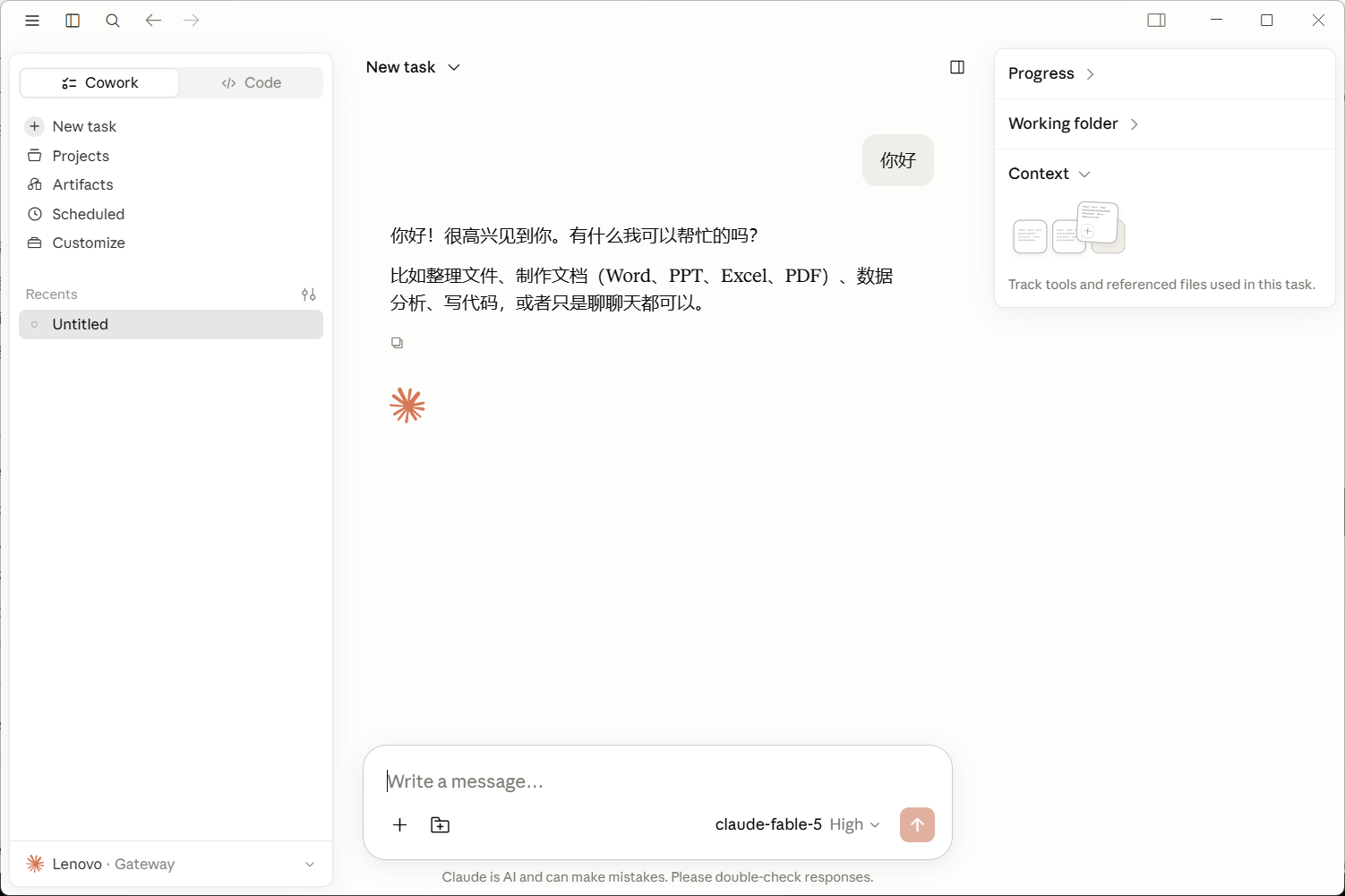Screen dimensions: 1345x896
Task: Copy the assistant response with copy icon
Action: [398, 343]
